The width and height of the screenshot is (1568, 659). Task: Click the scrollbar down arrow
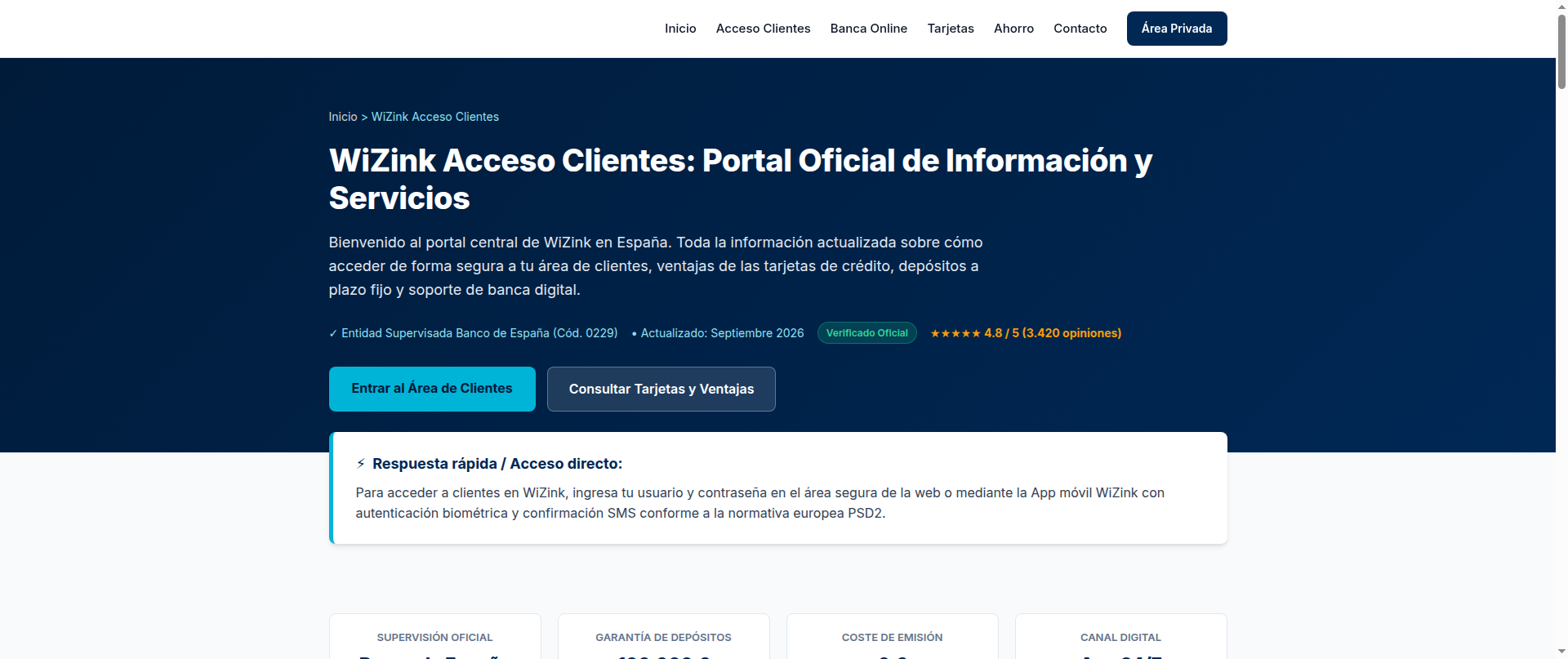(1561, 652)
